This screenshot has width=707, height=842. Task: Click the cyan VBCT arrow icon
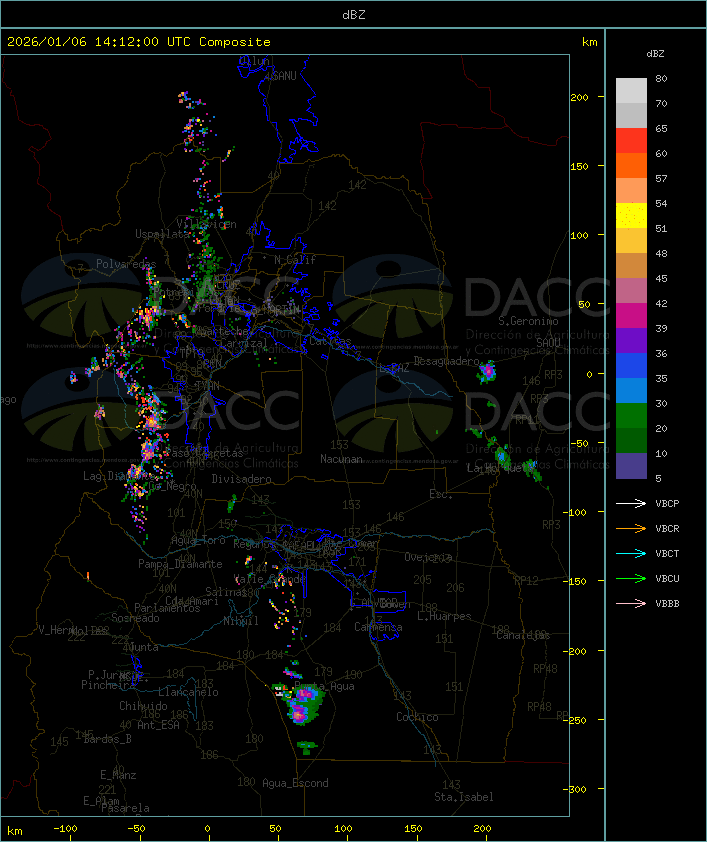632,553
